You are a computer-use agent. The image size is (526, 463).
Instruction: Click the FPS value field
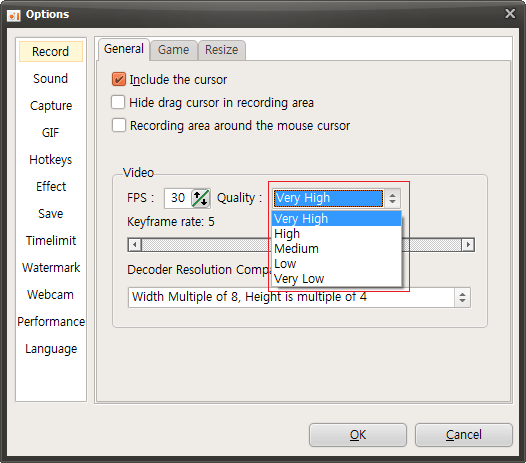(178, 198)
